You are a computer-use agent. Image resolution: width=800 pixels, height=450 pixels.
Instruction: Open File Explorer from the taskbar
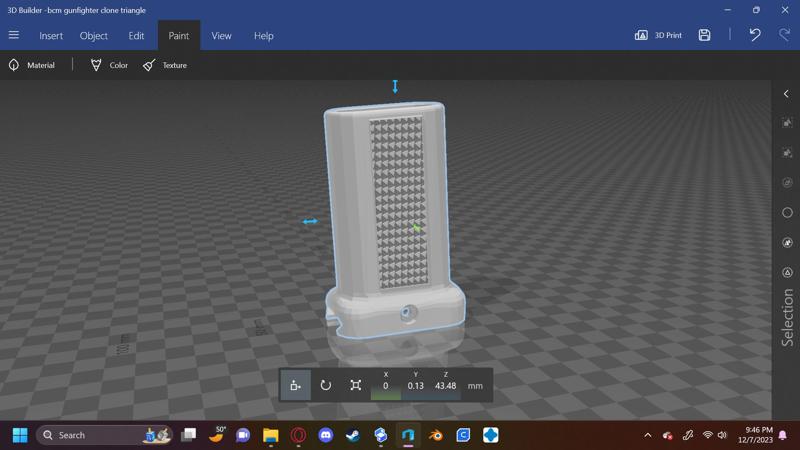270,435
